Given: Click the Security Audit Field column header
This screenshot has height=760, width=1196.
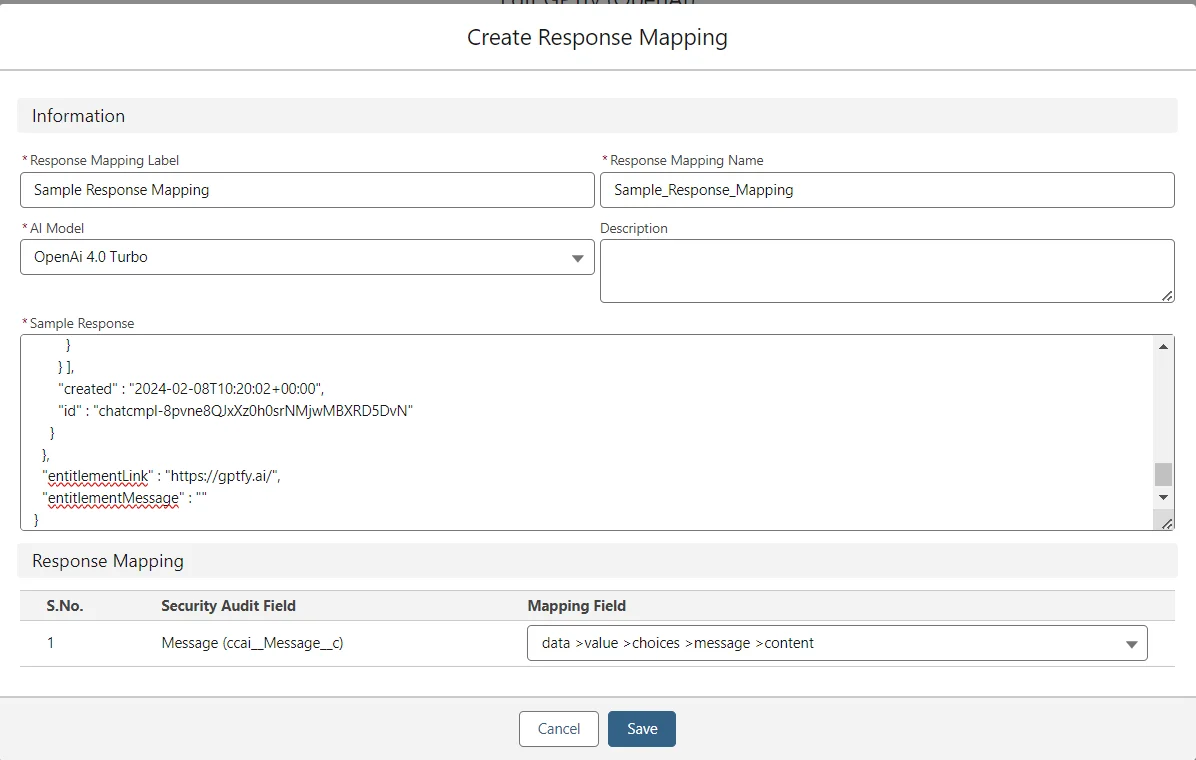Looking at the screenshot, I should point(228,606).
